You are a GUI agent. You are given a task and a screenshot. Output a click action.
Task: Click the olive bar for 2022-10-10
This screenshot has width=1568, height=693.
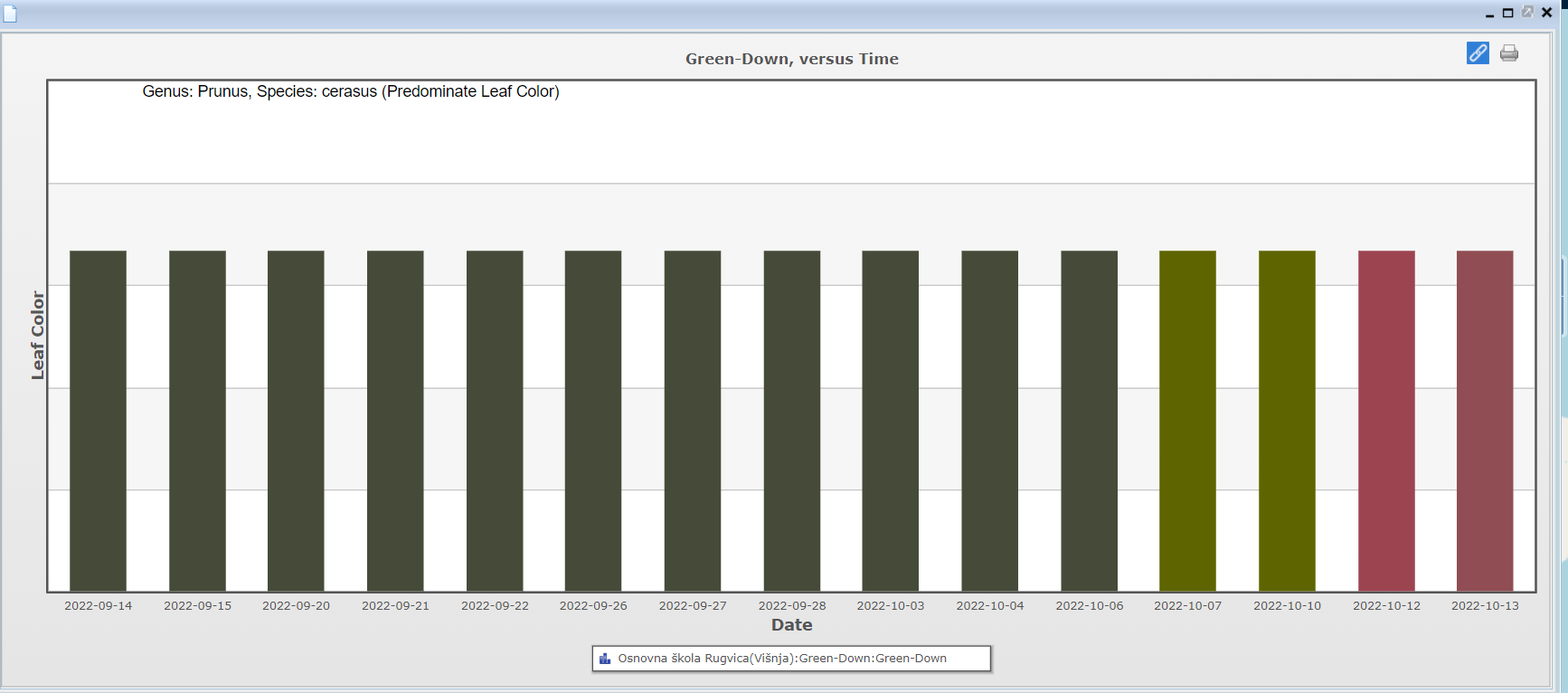pos(1287,421)
